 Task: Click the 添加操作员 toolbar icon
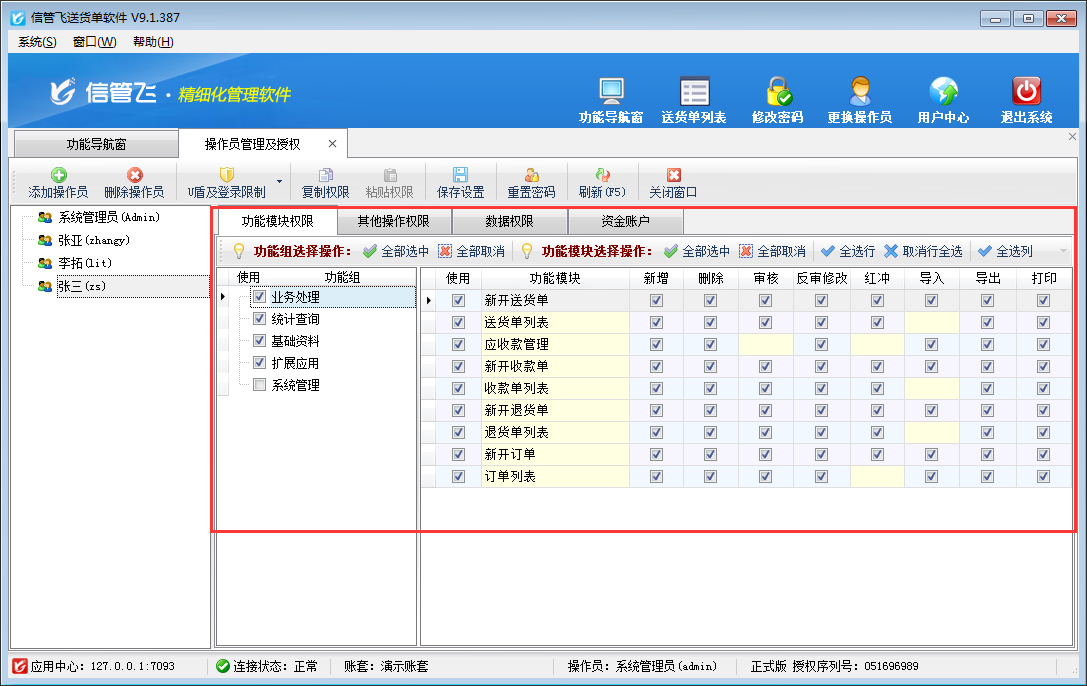[x=58, y=175]
